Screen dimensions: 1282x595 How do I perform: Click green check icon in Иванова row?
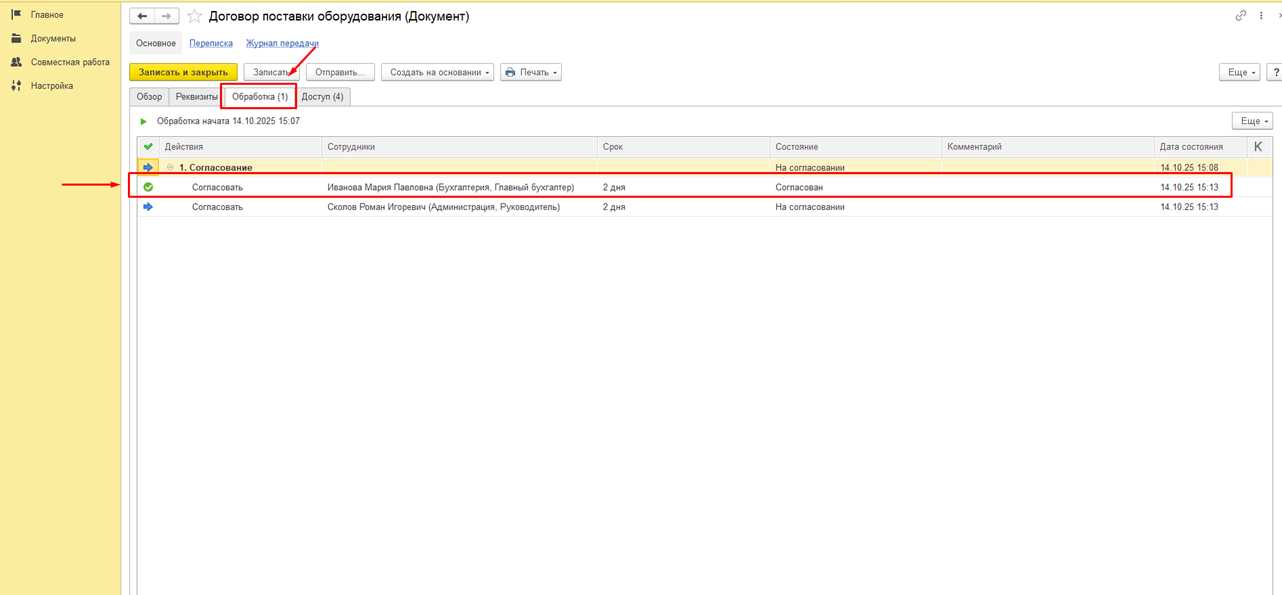[148, 187]
